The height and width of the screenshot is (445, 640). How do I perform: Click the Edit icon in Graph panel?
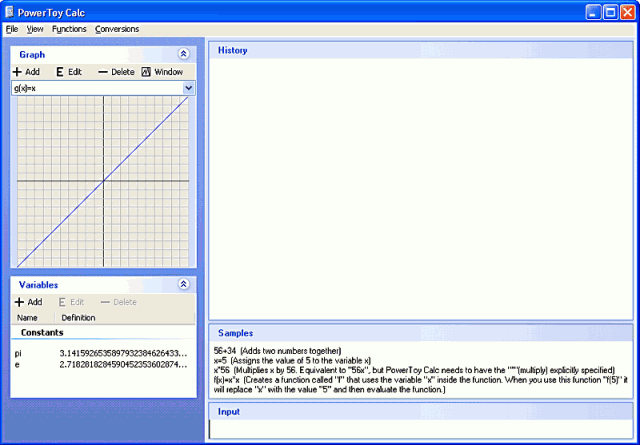60,72
